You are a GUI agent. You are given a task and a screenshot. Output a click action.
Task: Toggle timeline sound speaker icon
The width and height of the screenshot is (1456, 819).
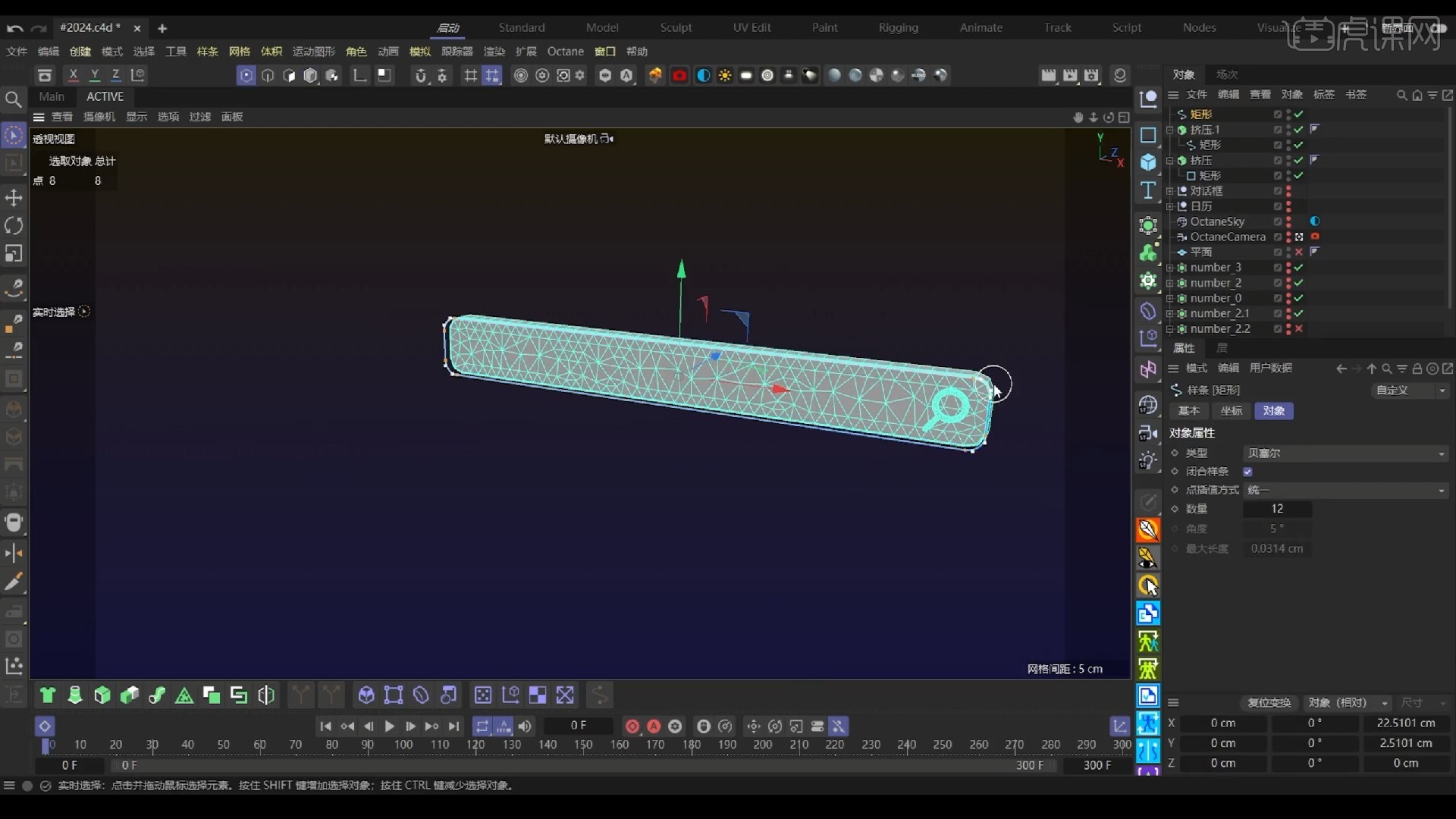pyautogui.click(x=525, y=726)
